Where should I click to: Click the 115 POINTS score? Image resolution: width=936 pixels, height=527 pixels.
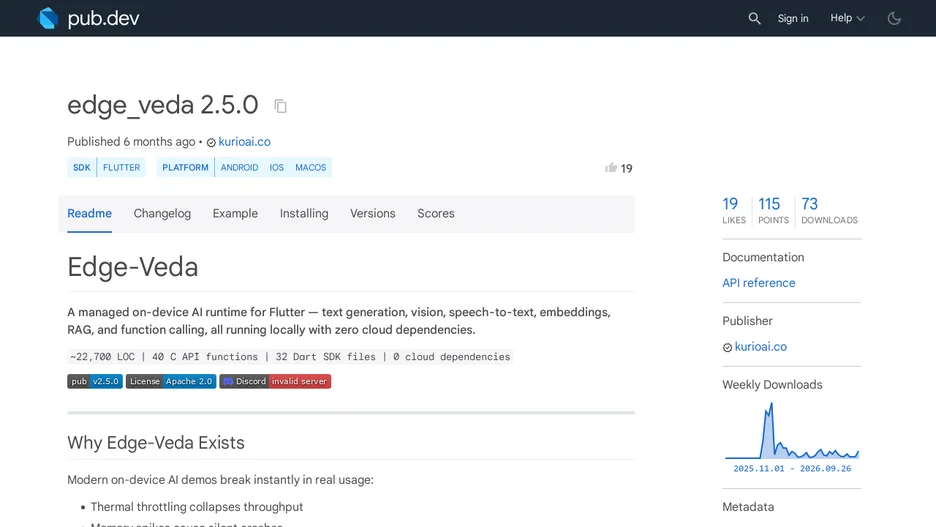[773, 211]
